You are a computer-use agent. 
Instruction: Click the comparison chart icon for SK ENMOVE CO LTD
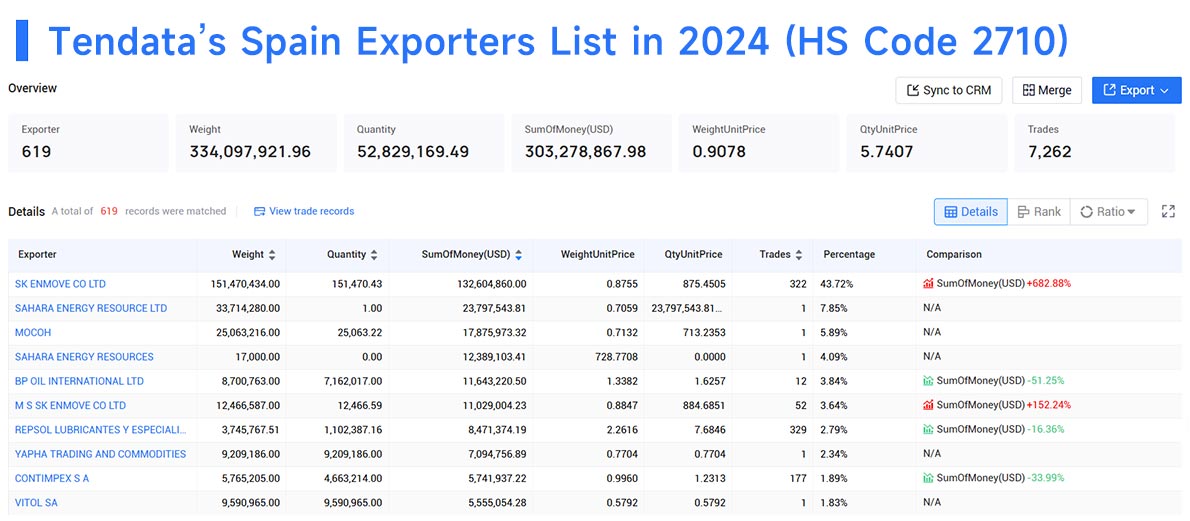[x=928, y=283]
